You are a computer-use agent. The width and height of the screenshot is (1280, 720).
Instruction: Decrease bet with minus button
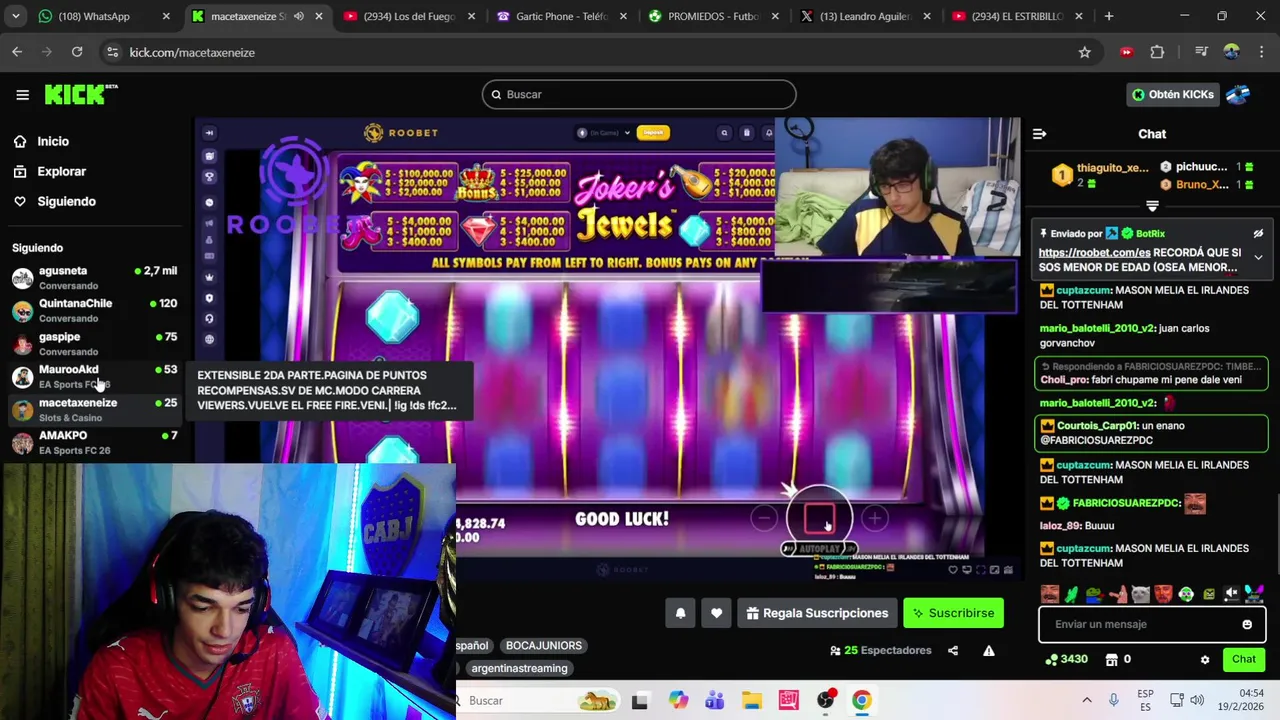coord(764,518)
